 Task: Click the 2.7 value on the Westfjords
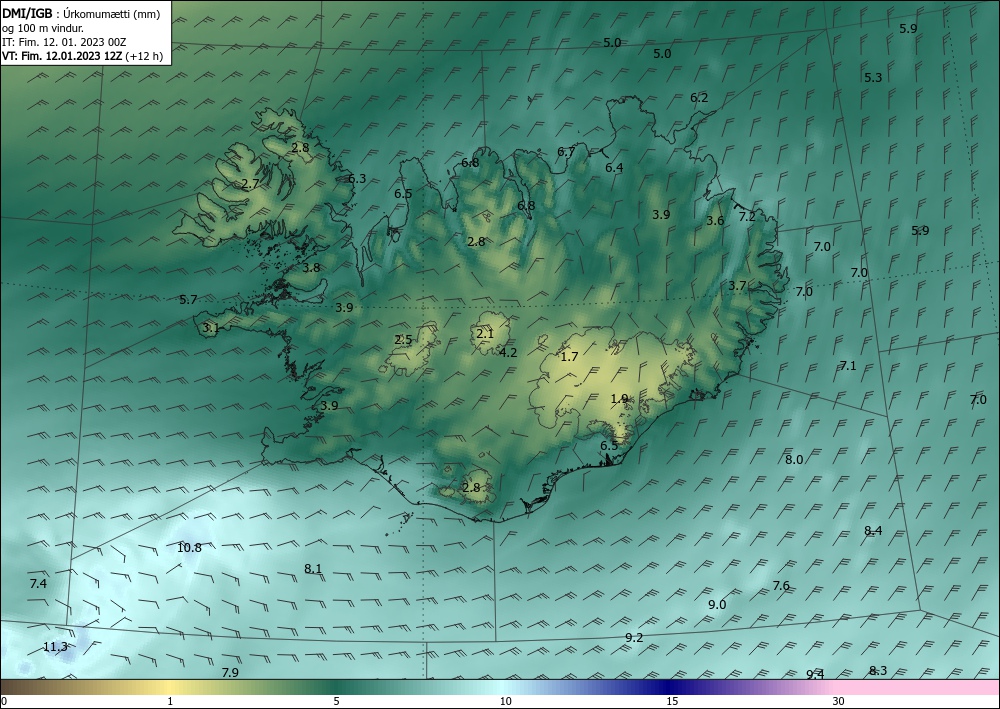[x=251, y=184]
